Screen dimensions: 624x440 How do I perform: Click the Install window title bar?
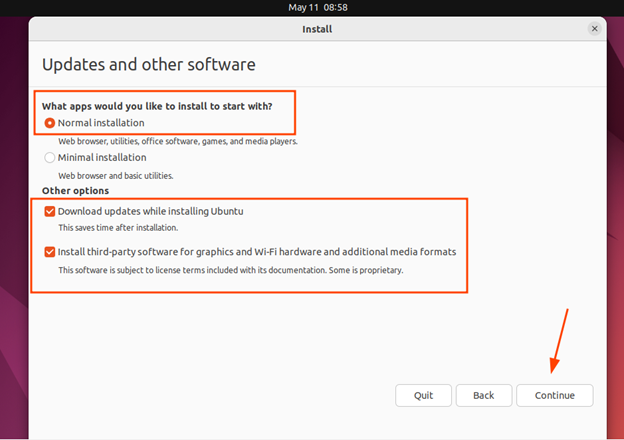tap(316, 29)
